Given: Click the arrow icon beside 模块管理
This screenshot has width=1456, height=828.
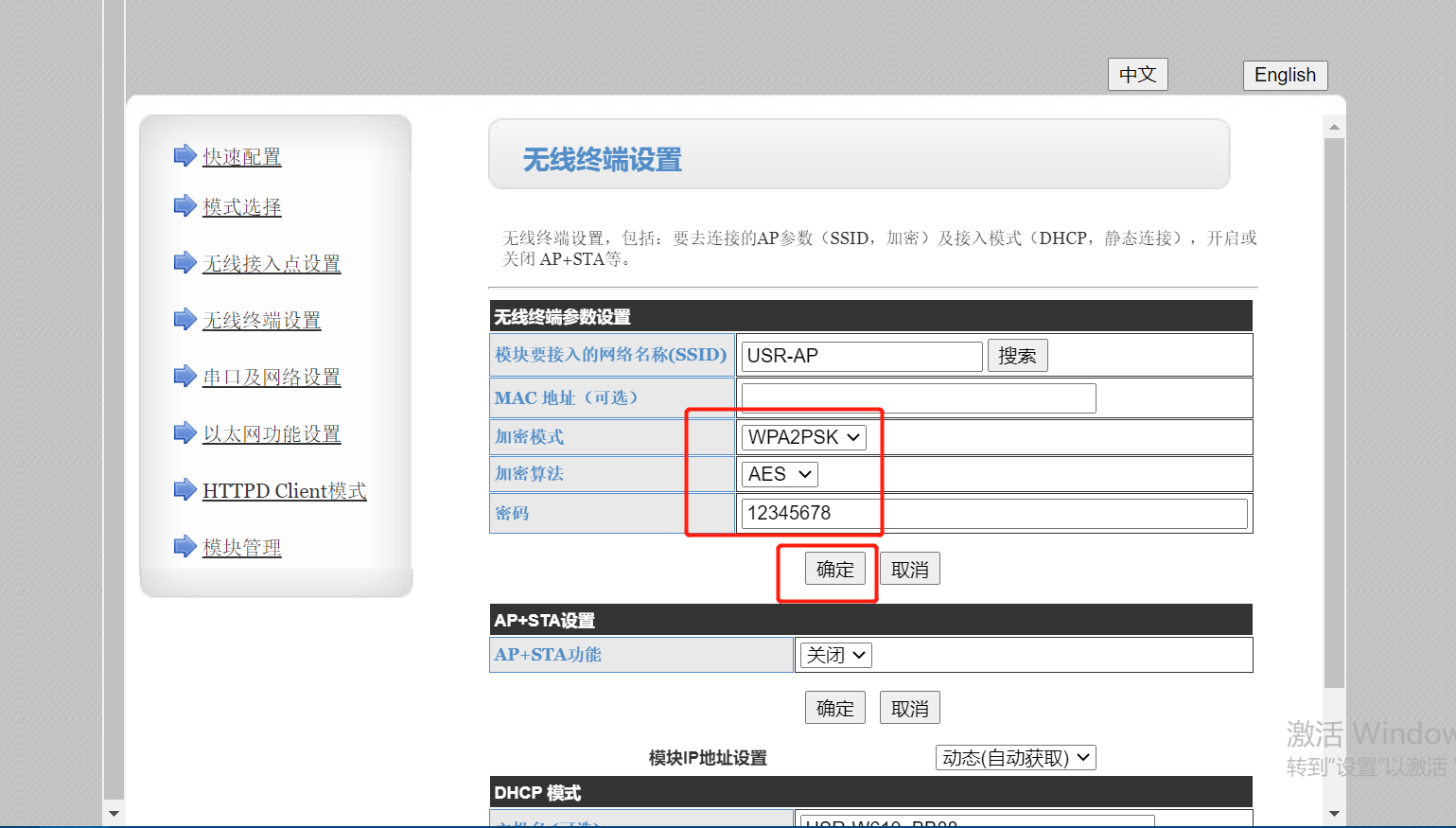Looking at the screenshot, I should click(x=184, y=546).
